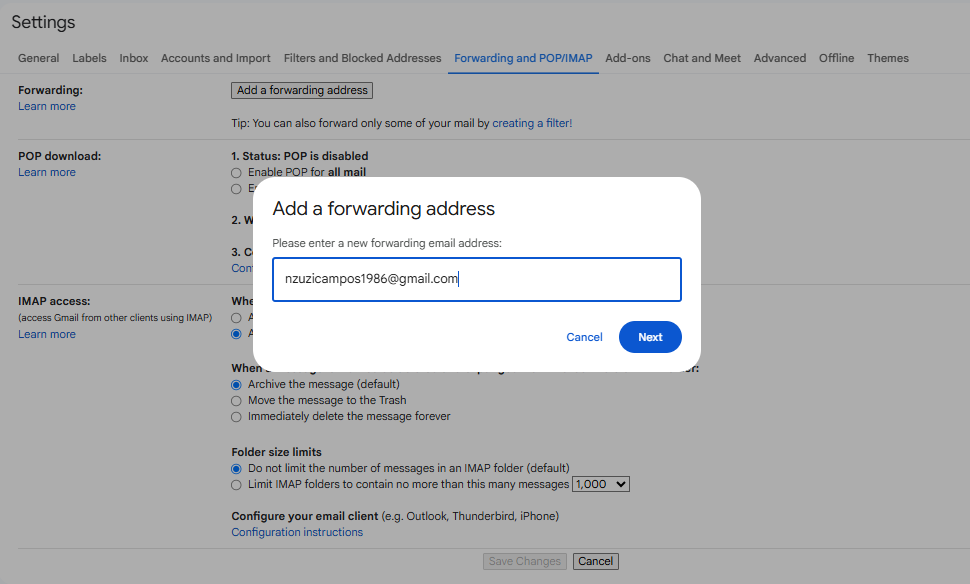
Task: Select Immediately delete the message forever
Action: [237, 416]
